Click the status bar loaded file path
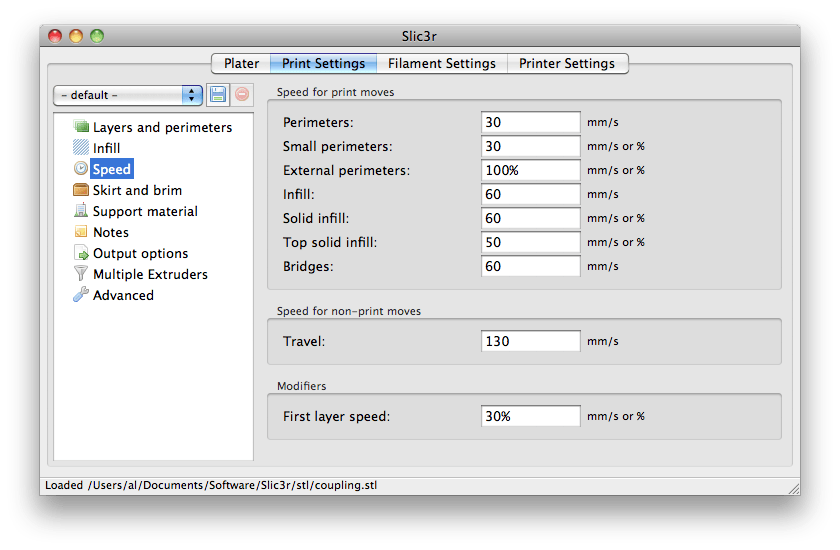The height and width of the screenshot is (550, 840). tap(211, 485)
